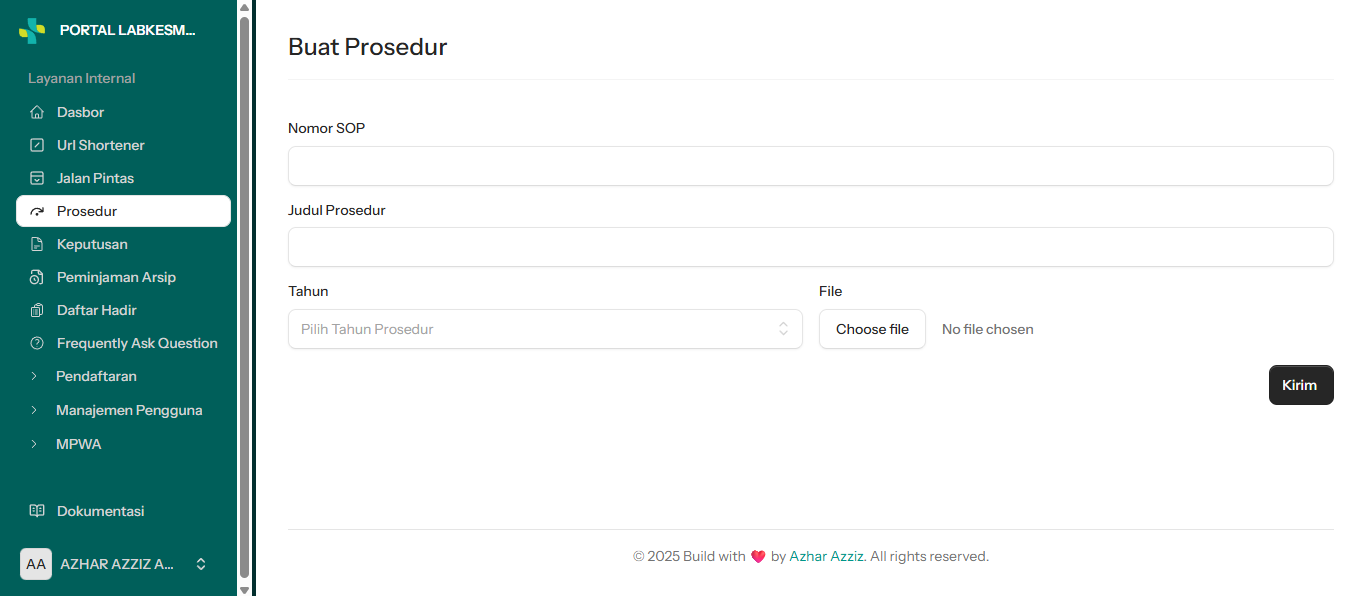Click the Prosedur arrow icon
This screenshot has width=1365, height=596.
point(37,211)
